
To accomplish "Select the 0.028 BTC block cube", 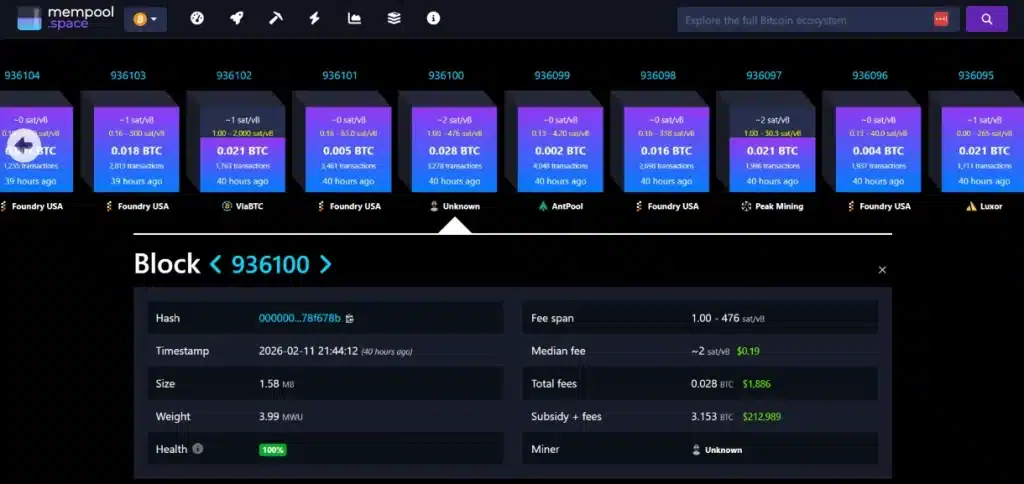I will tap(455, 150).
